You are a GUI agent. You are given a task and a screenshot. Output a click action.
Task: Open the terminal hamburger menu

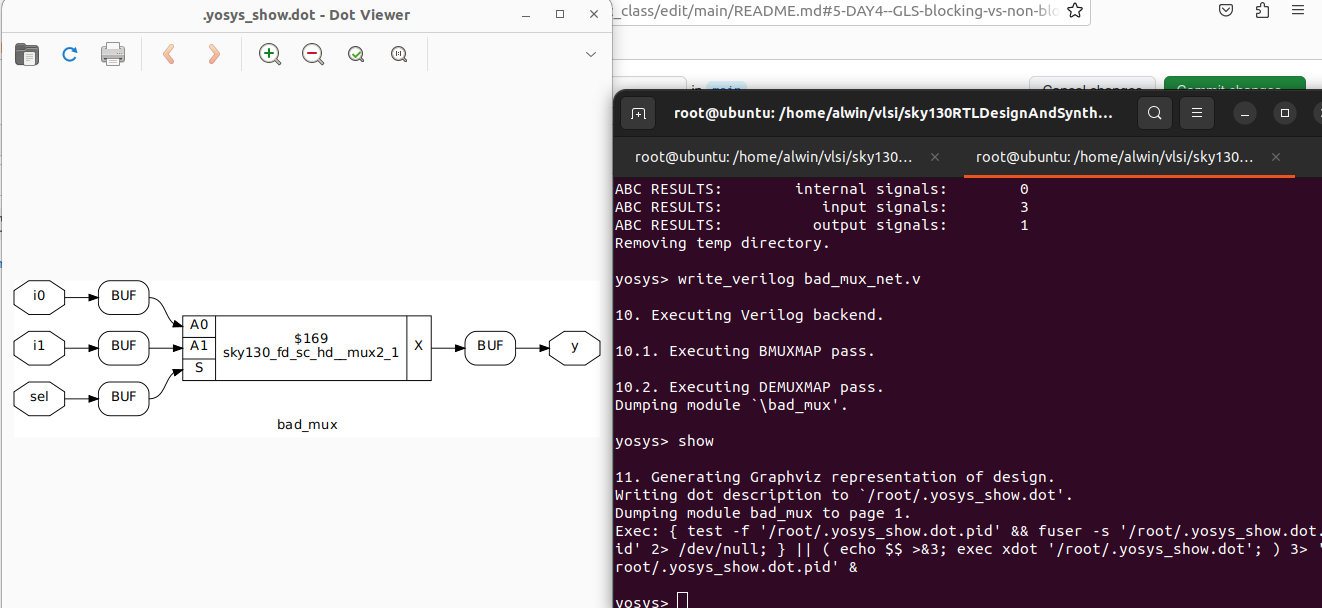tap(1196, 113)
